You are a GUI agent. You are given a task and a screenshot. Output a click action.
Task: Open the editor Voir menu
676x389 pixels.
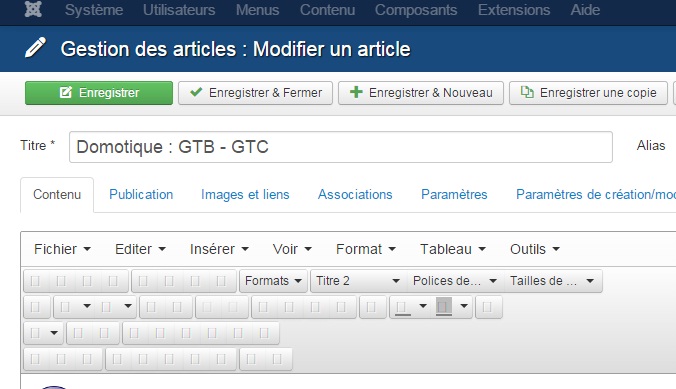click(x=292, y=249)
